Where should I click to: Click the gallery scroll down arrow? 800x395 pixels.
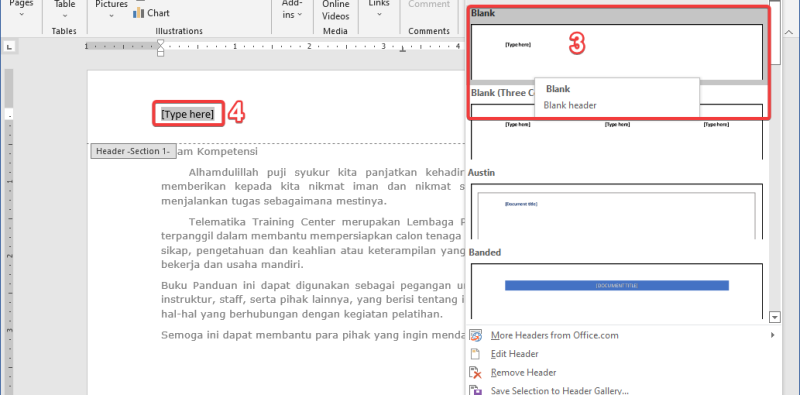point(775,317)
